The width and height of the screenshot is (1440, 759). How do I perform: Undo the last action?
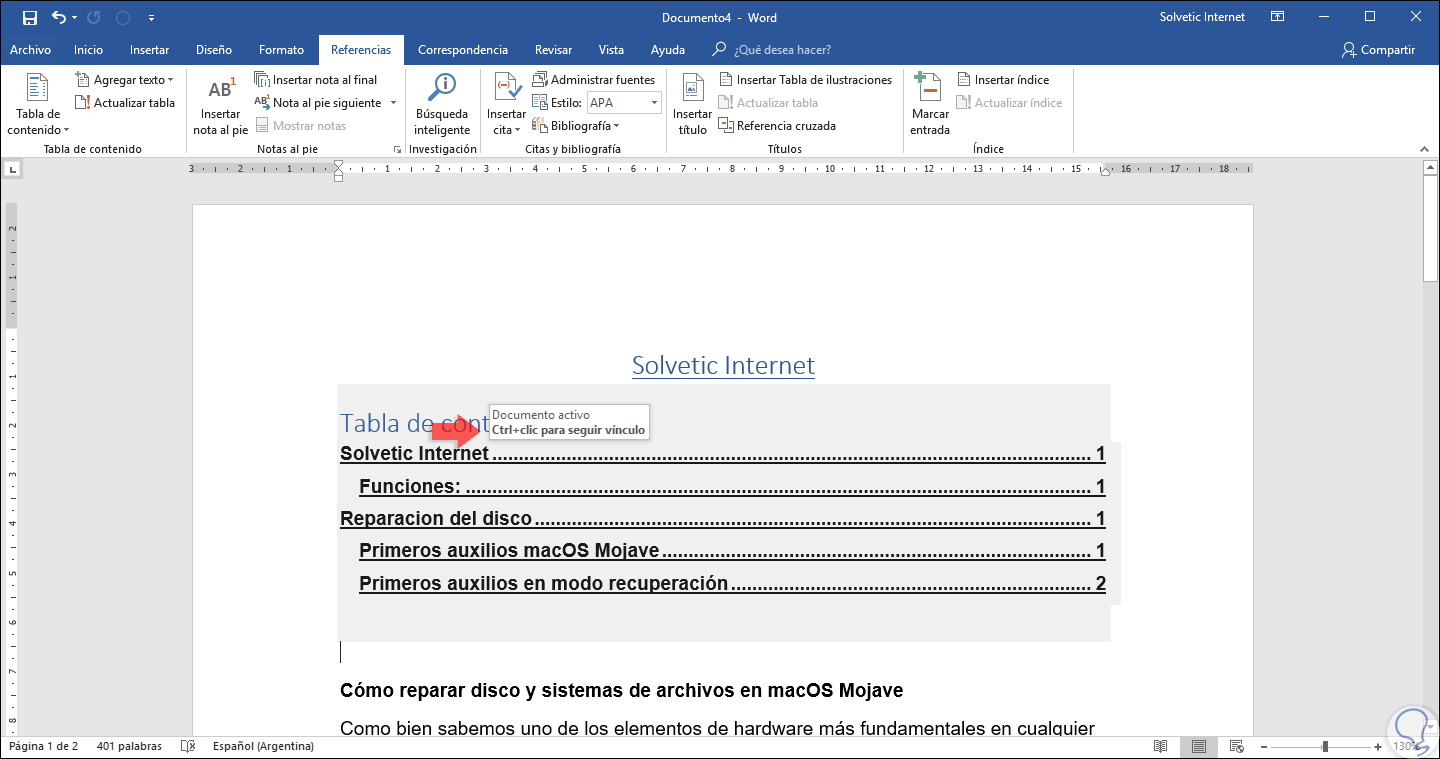[x=58, y=18]
